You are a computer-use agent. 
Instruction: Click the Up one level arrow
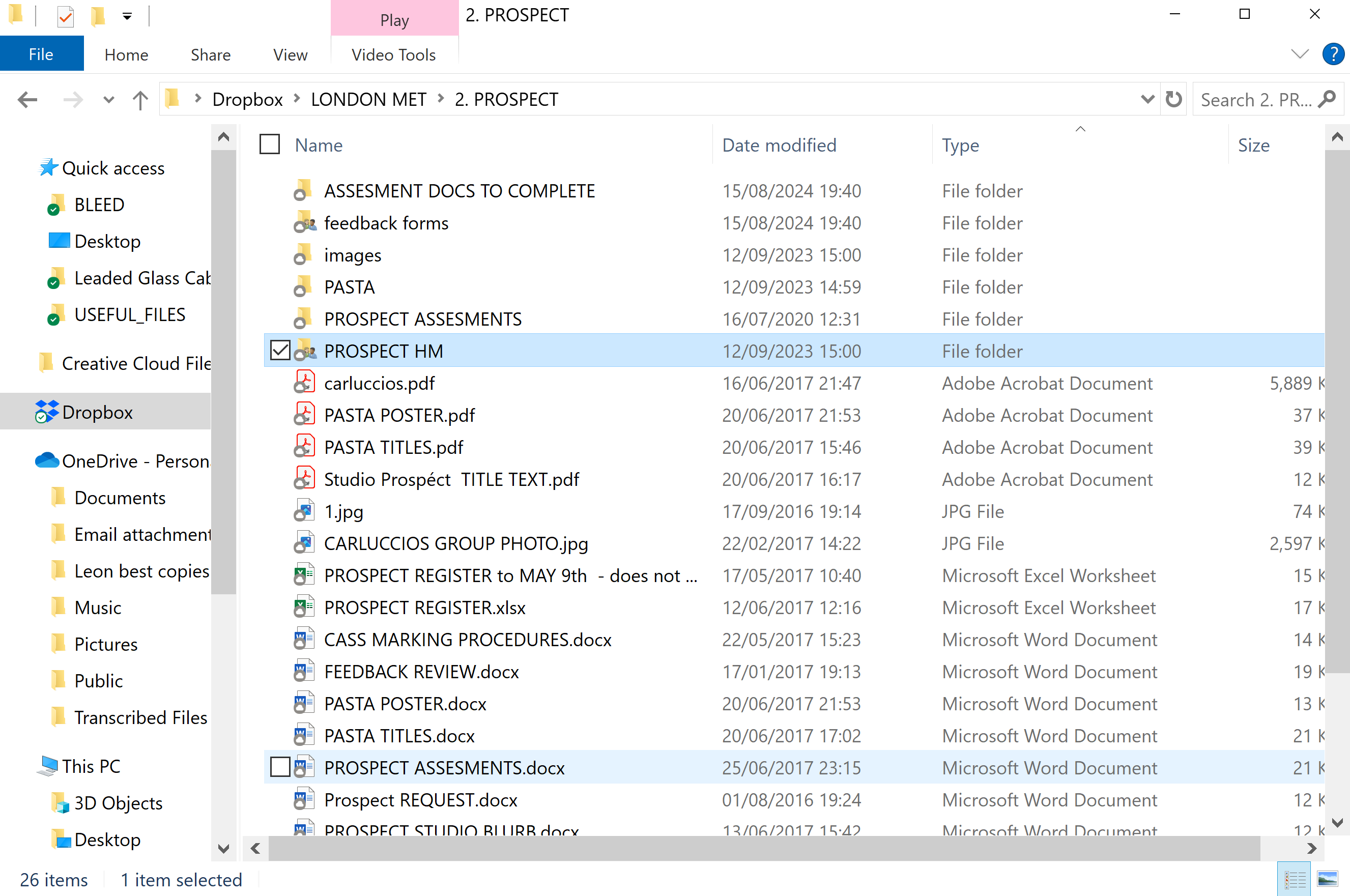[x=140, y=100]
